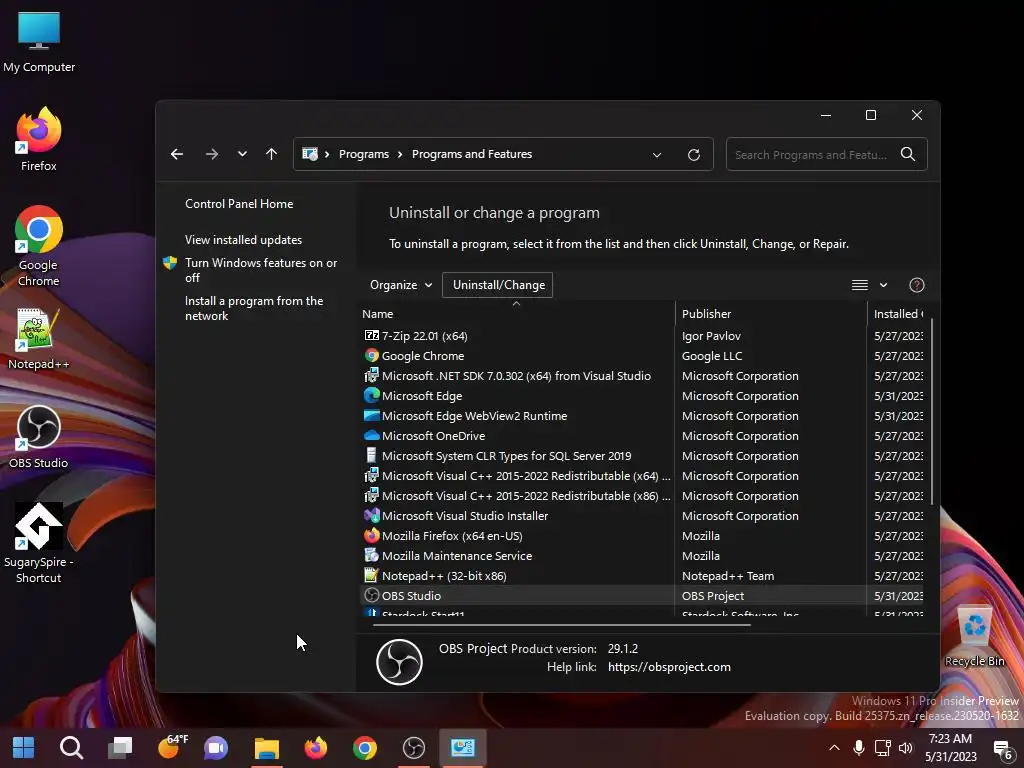Select Mozilla Maintenance Service row
1024x768 pixels.
coord(643,556)
